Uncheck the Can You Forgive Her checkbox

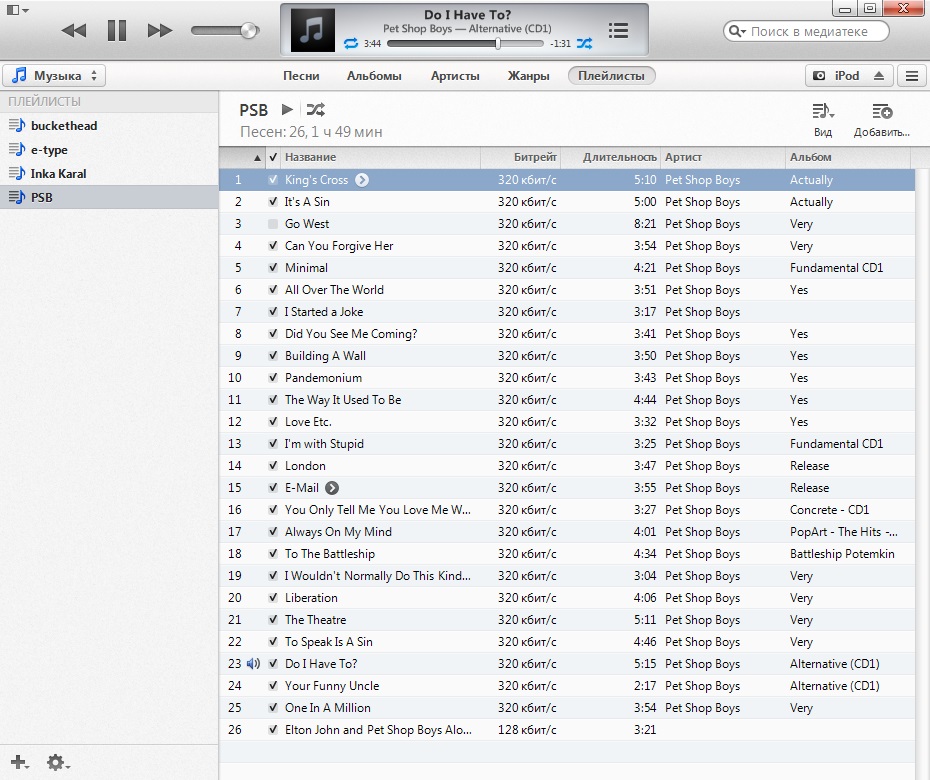click(273, 246)
